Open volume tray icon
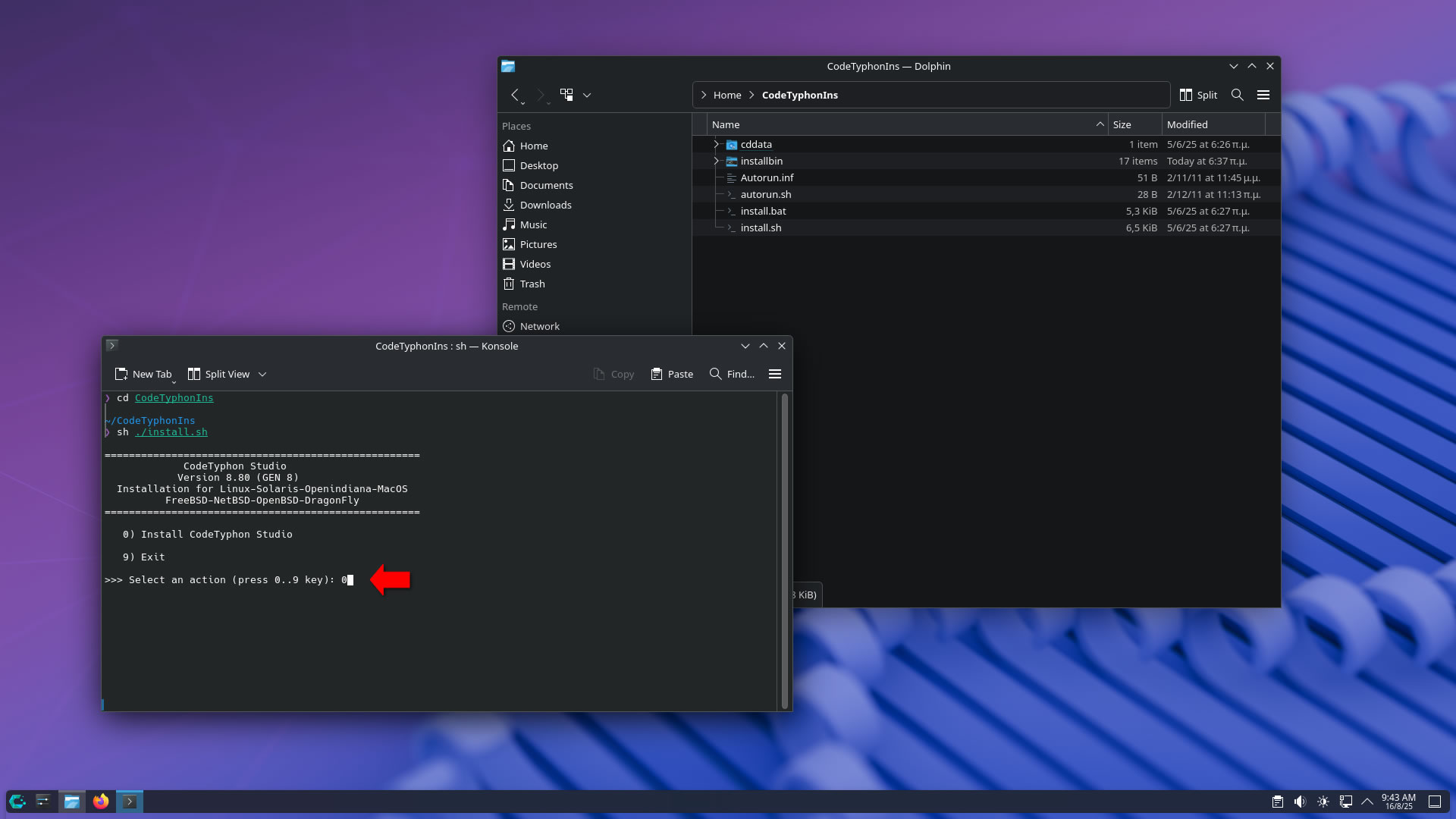 point(1301,802)
